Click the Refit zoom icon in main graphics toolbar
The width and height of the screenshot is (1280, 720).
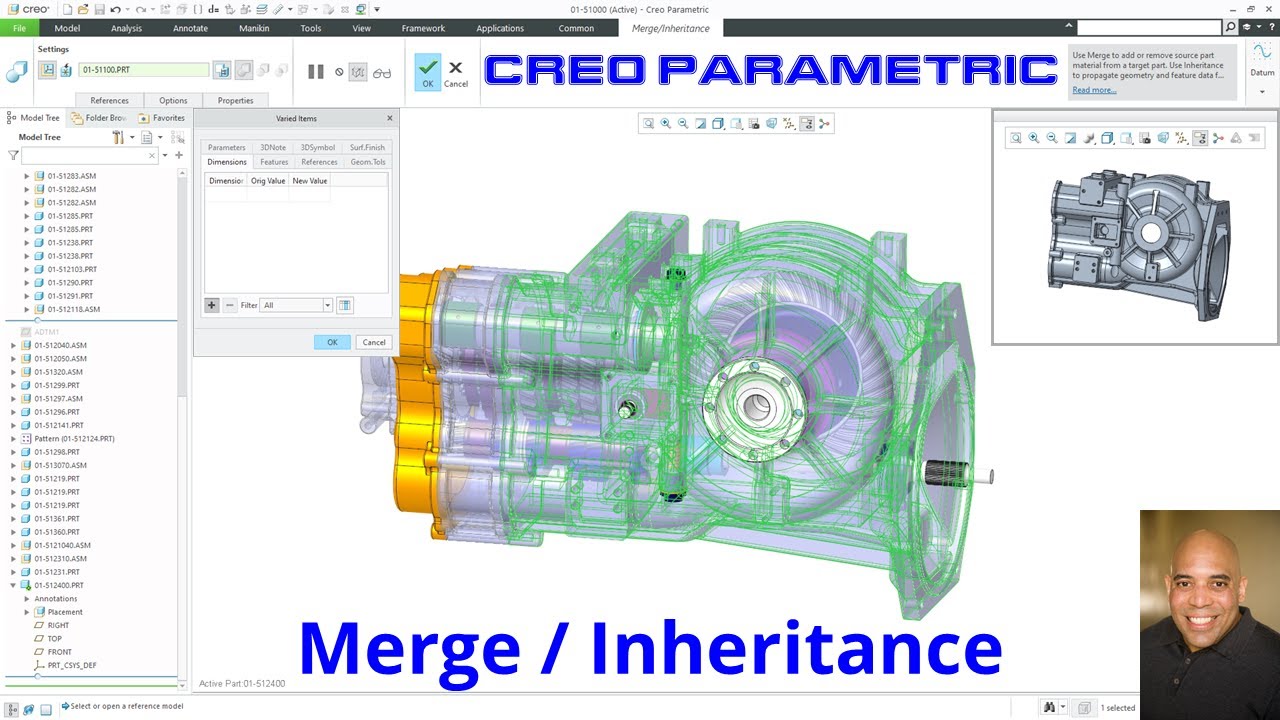click(648, 123)
